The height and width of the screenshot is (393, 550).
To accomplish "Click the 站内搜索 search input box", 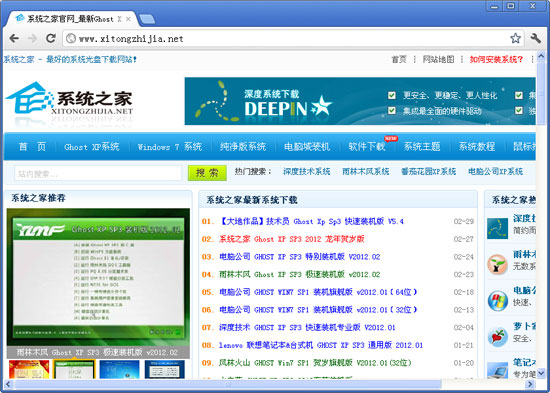I will click(x=98, y=173).
